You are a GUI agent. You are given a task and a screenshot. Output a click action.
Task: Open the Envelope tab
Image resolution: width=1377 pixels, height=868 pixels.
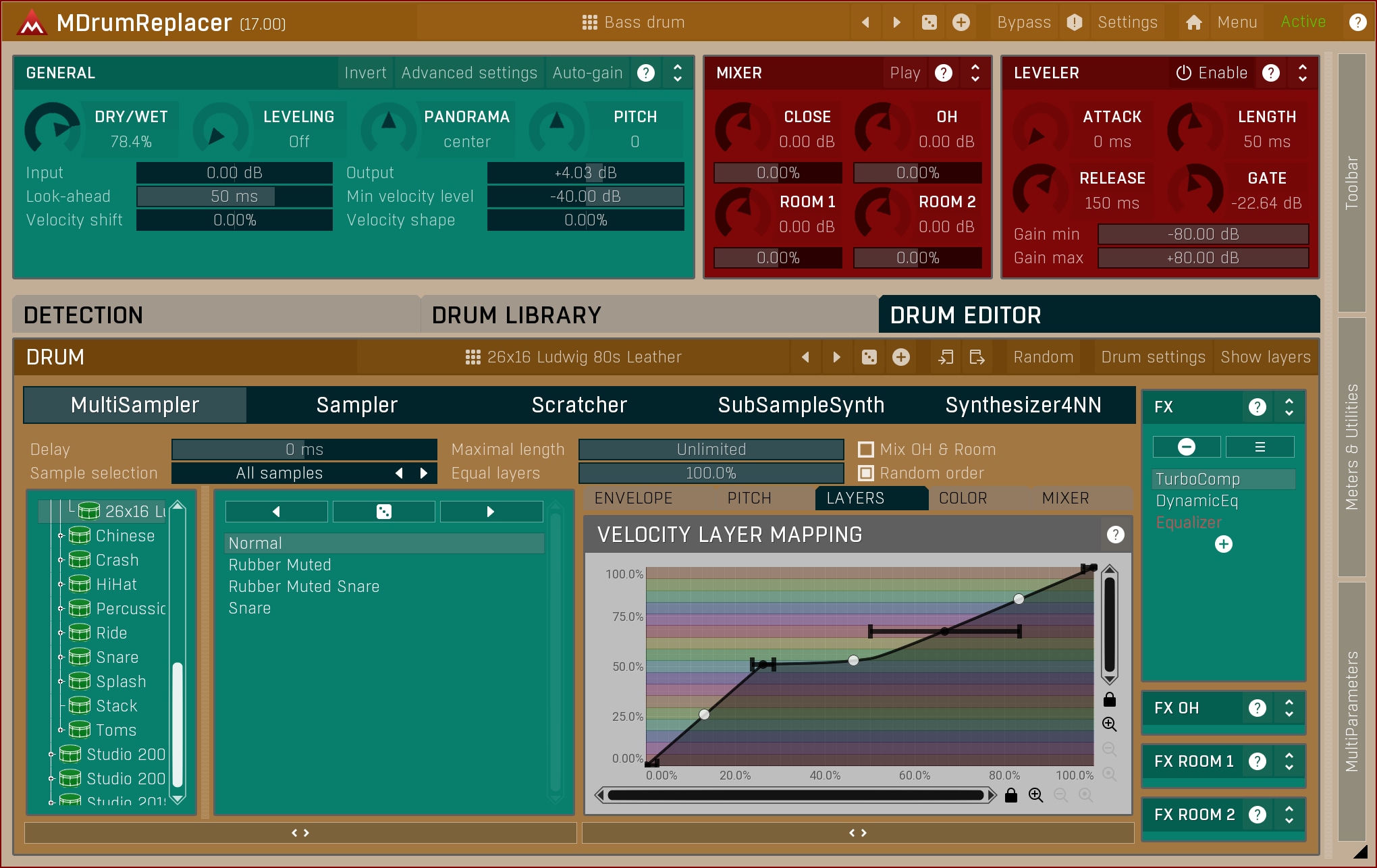(x=632, y=498)
